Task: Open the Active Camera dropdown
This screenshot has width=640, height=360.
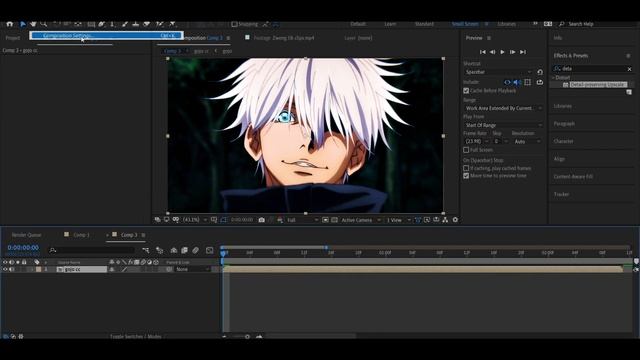Action: click(361, 220)
